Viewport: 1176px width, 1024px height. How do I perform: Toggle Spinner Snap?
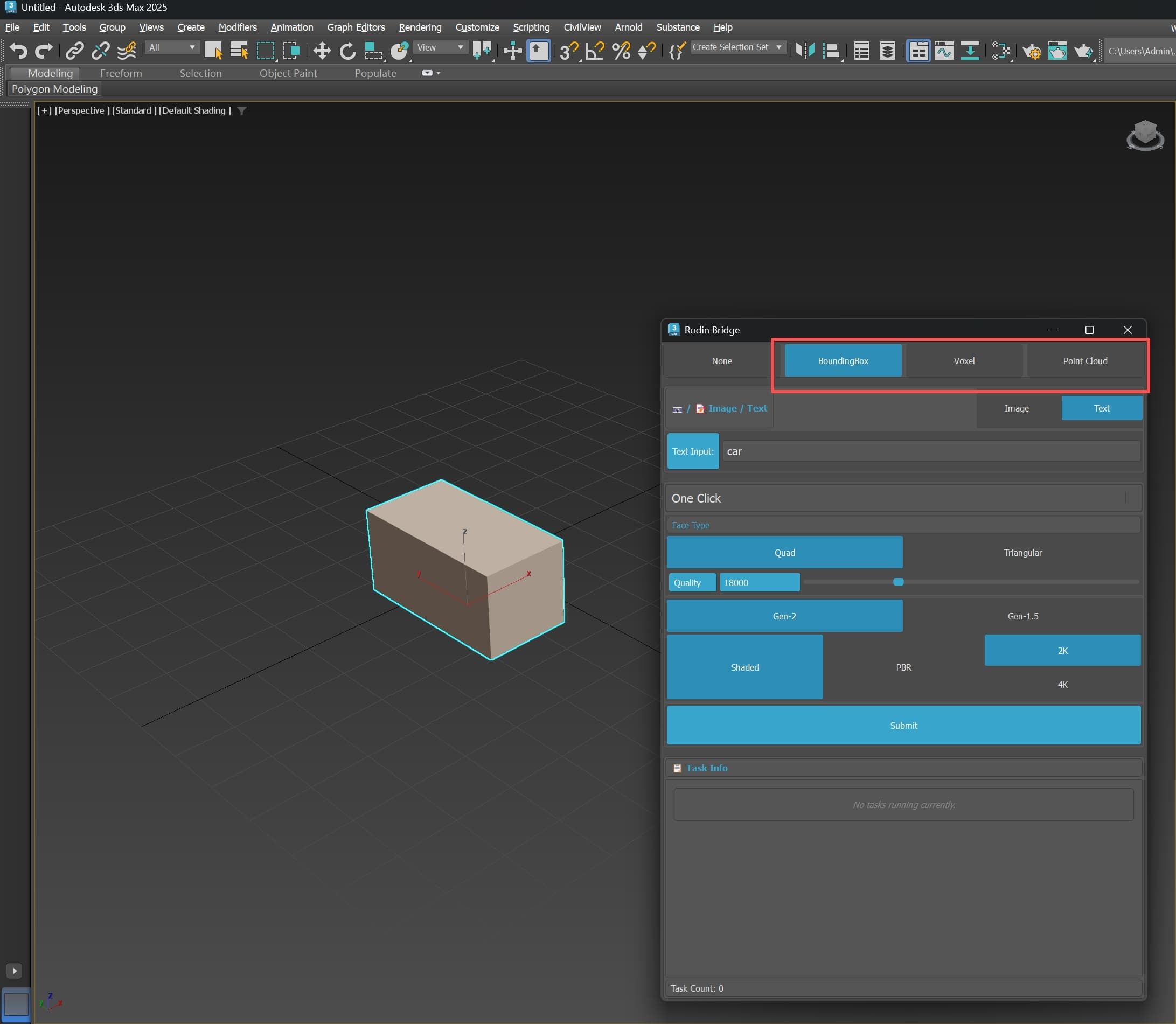[647, 51]
